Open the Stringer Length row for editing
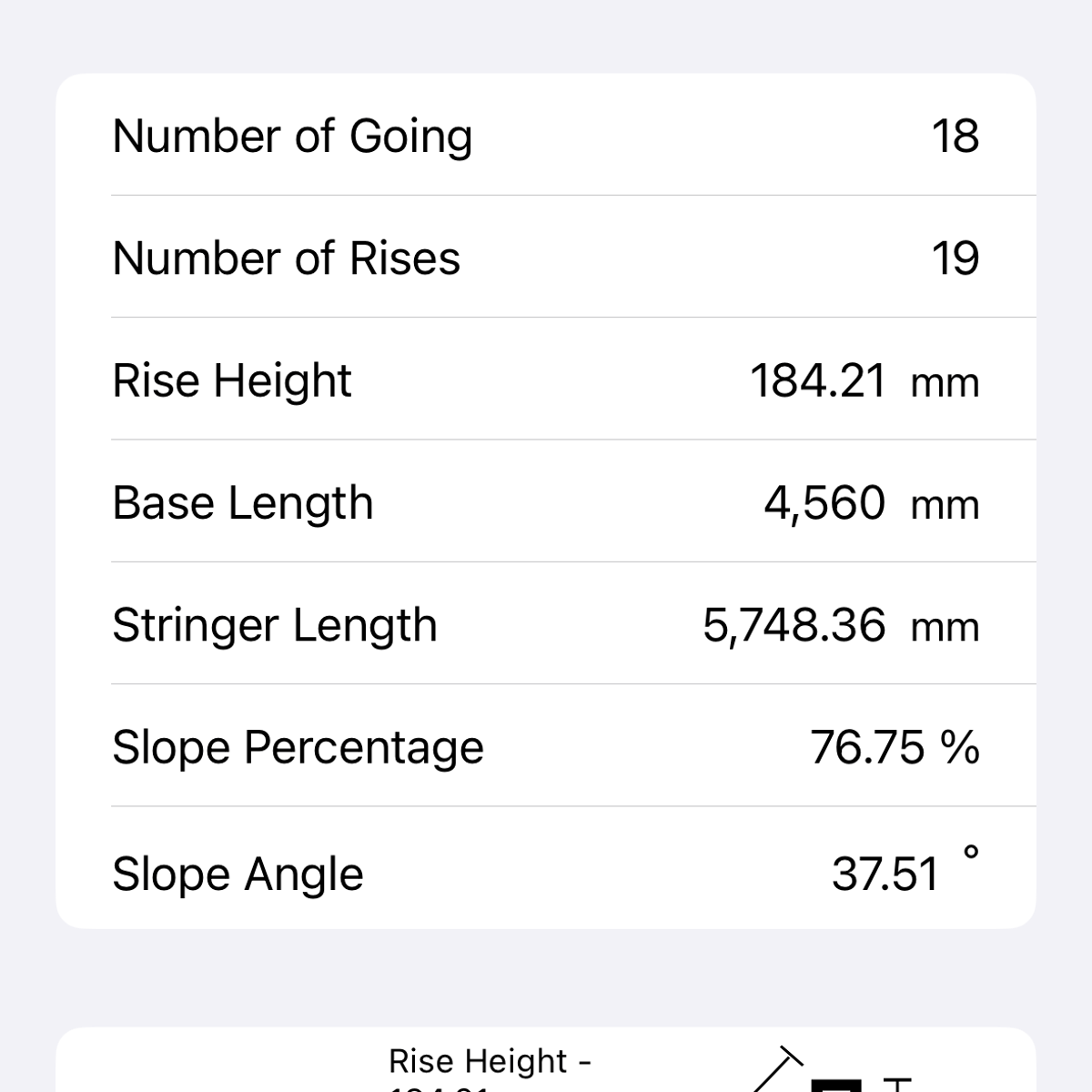 (546, 625)
